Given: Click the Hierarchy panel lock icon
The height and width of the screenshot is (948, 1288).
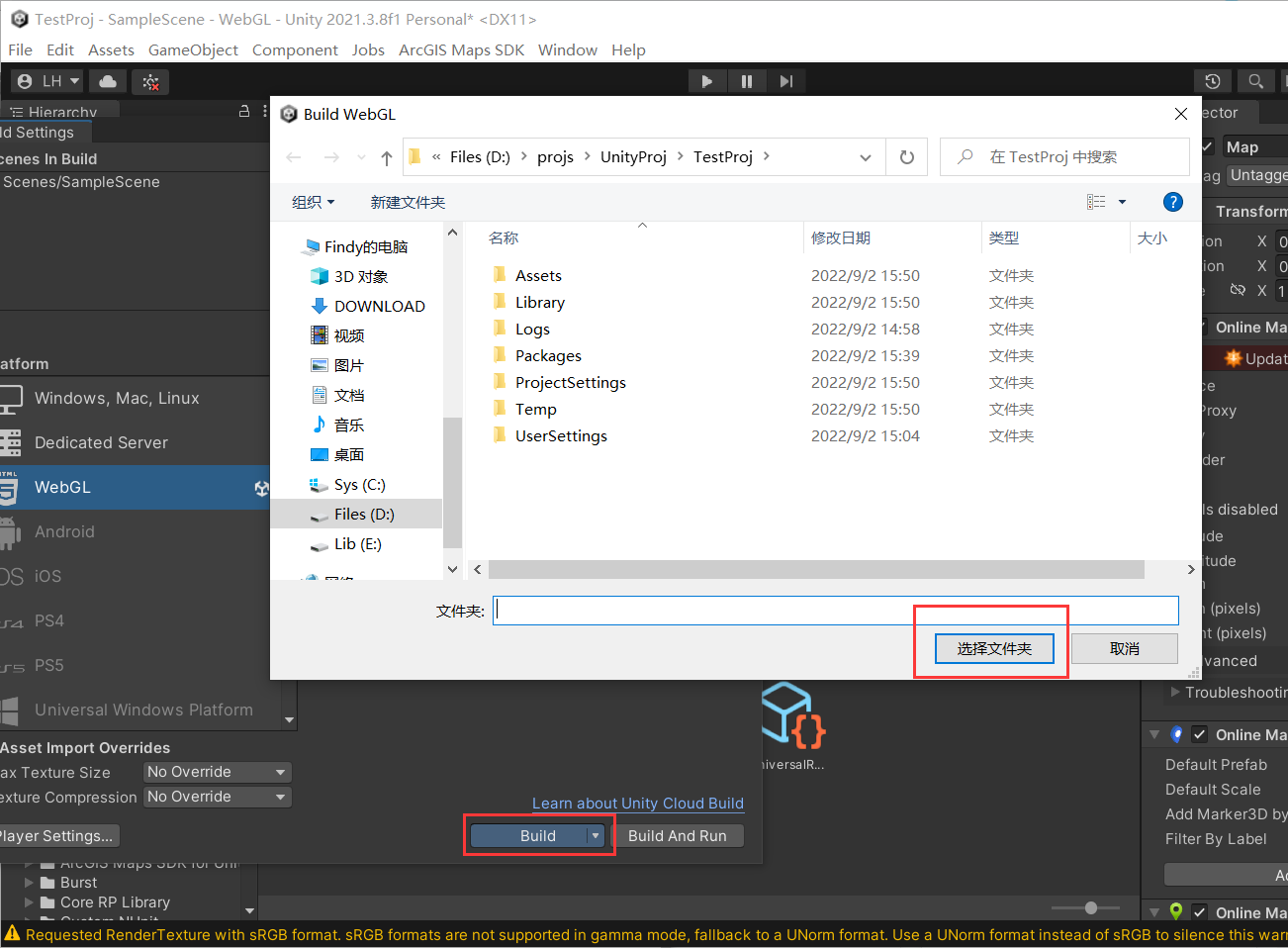Looking at the screenshot, I should coord(244,112).
